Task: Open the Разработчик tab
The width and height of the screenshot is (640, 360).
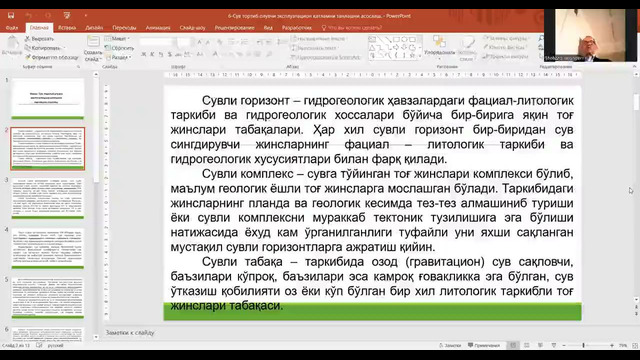Action: coord(297,28)
